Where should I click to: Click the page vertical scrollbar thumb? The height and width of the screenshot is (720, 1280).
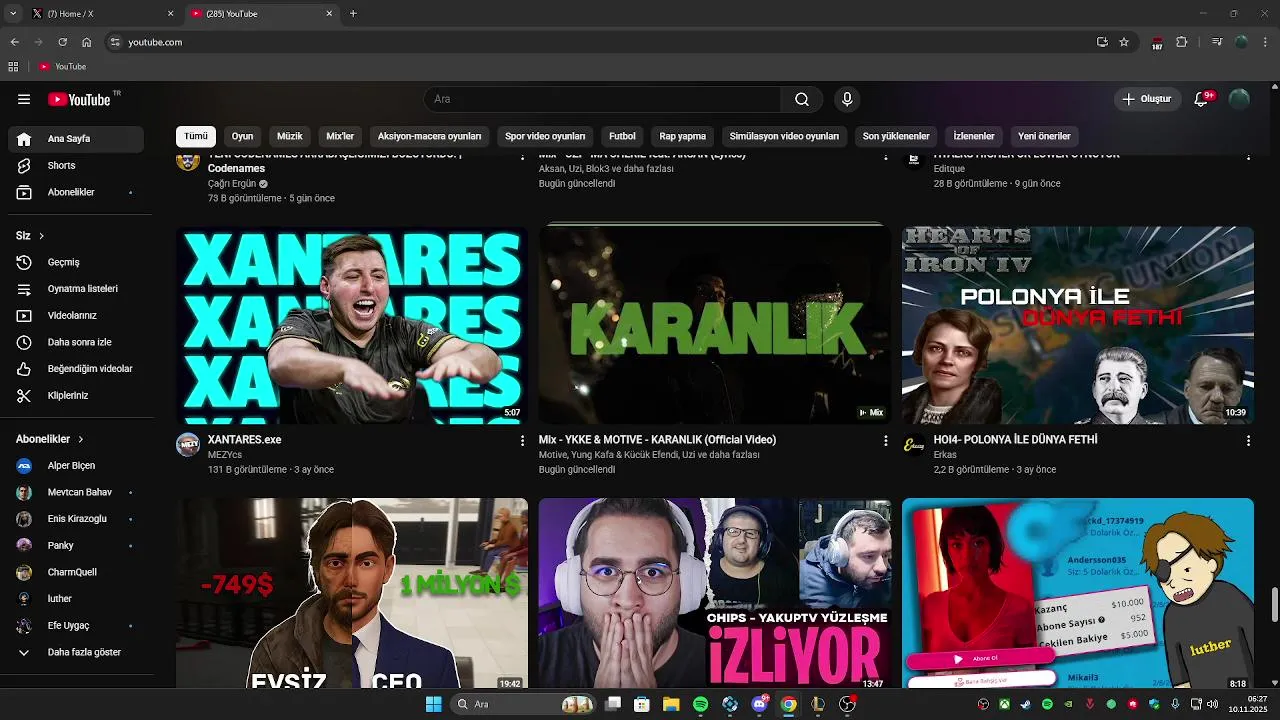(1274, 605)
